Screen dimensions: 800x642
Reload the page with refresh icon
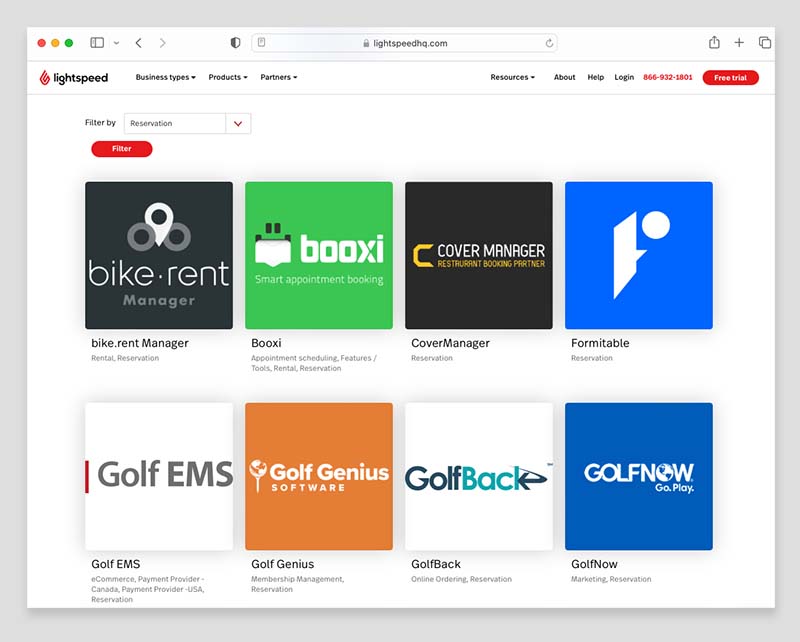pos(549,43)
